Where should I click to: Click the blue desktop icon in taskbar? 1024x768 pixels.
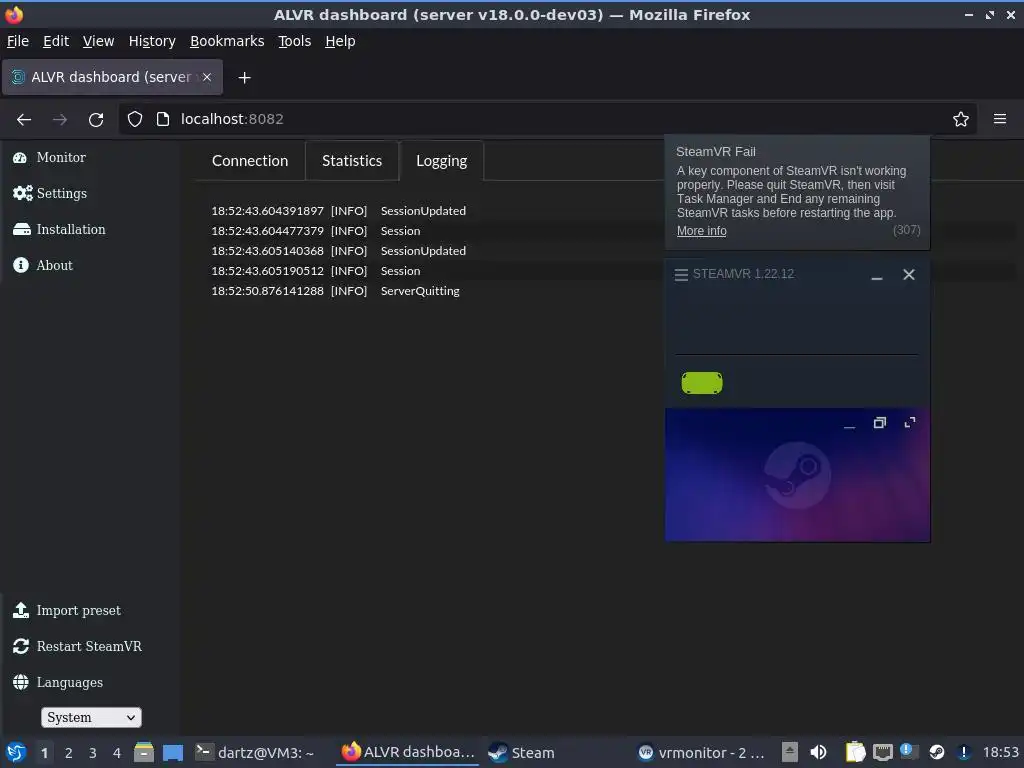pyautogui.click(x=173, y=752)
